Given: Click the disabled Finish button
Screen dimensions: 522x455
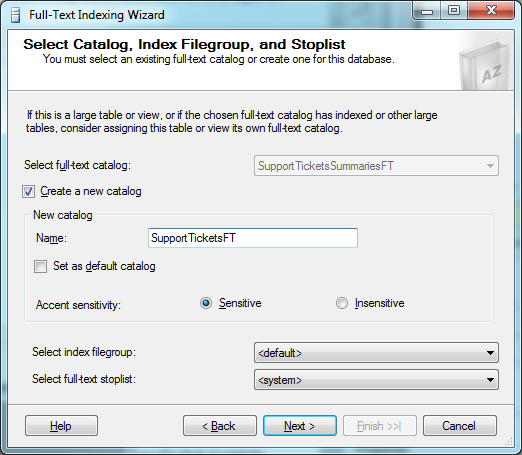Looking at the screenshot, I should (x=380, y=426).
